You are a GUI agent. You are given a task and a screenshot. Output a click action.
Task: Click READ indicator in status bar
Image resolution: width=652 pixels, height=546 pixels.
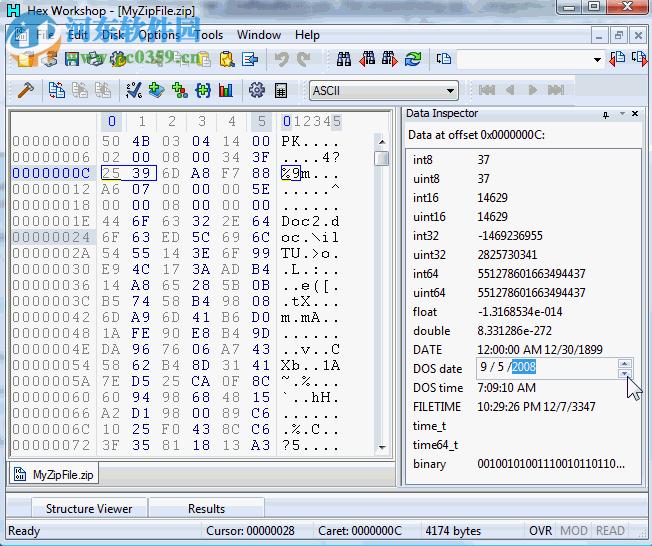click(x=610, y=531)
